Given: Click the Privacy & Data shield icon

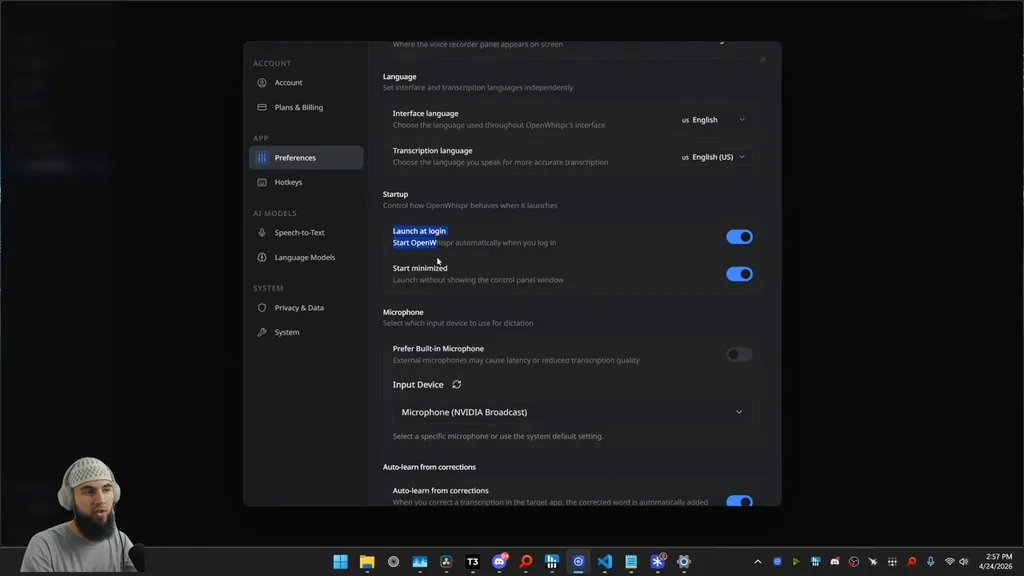Looking at the screenshot, I should [x=262, y=308].
